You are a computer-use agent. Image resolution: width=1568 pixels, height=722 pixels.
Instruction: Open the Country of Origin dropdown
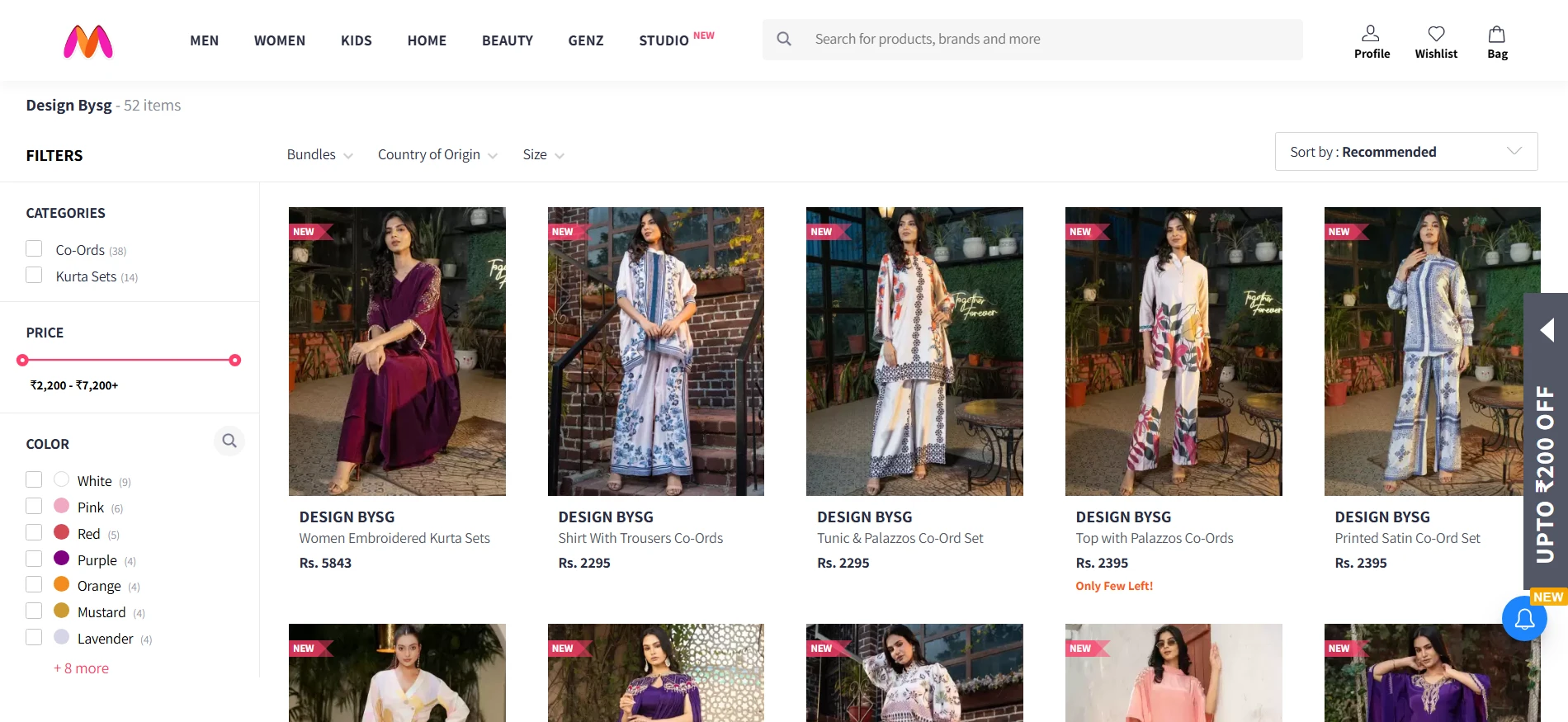pyautogui.click(x=437, y=155)
